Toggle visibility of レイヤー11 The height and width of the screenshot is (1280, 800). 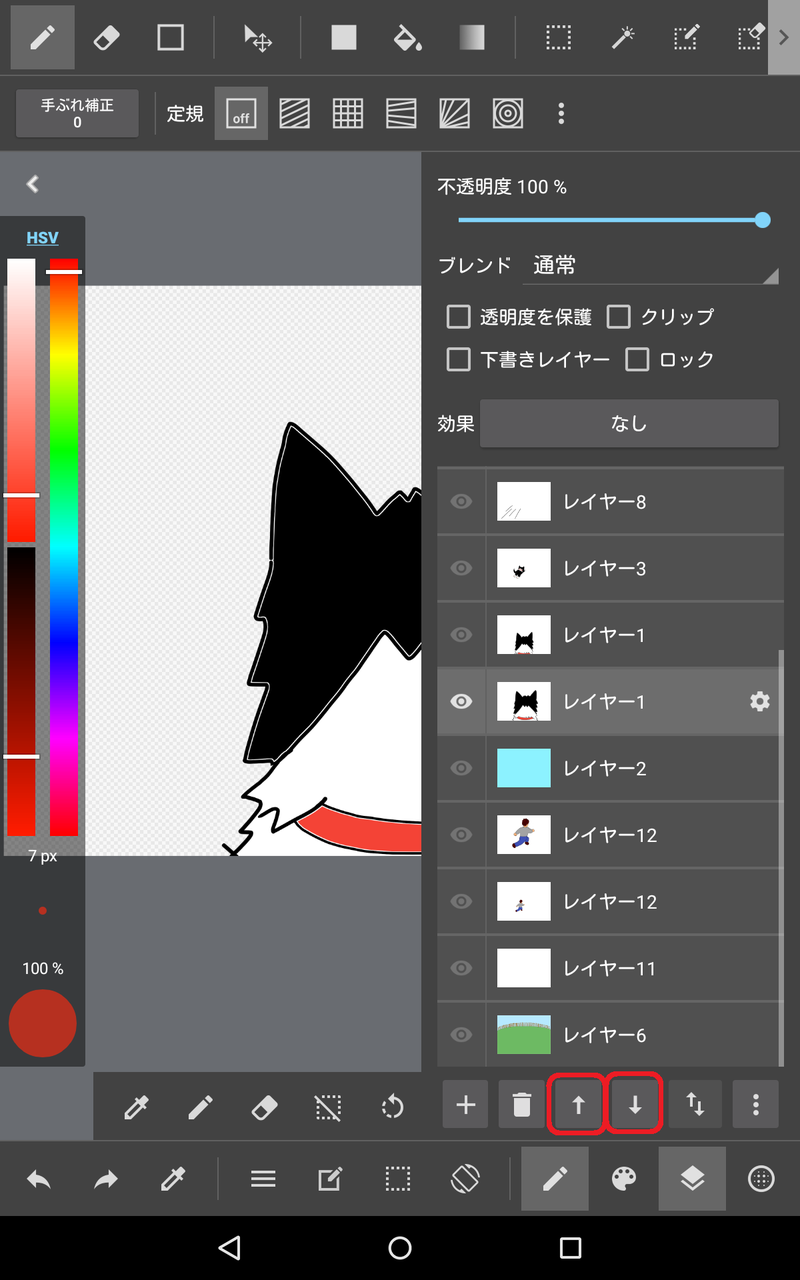click(461, 968)
